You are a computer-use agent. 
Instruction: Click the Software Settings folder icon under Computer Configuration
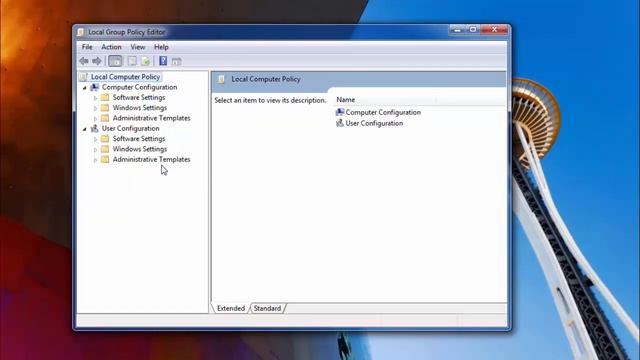(105, 98)
